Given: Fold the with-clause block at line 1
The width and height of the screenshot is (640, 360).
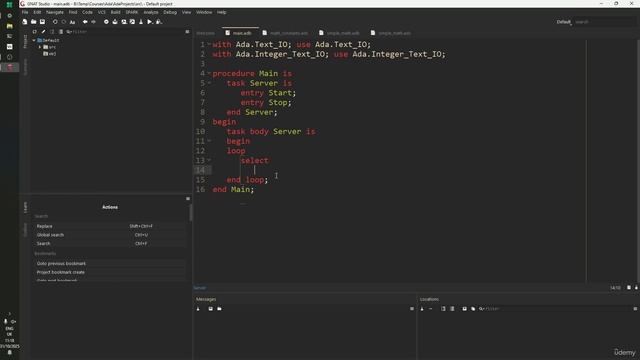Looking at the screenshot, I should coord(209,44).
